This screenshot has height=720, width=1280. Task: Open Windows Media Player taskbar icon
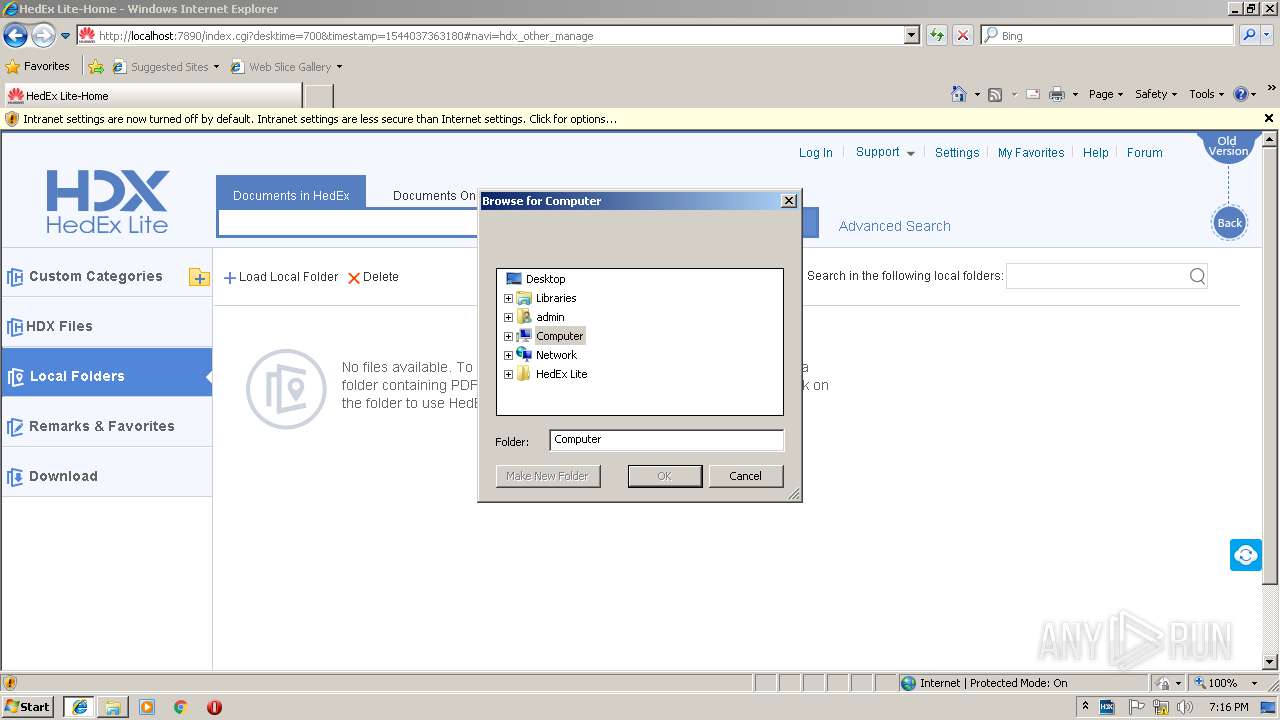click(x=147, y=707)
